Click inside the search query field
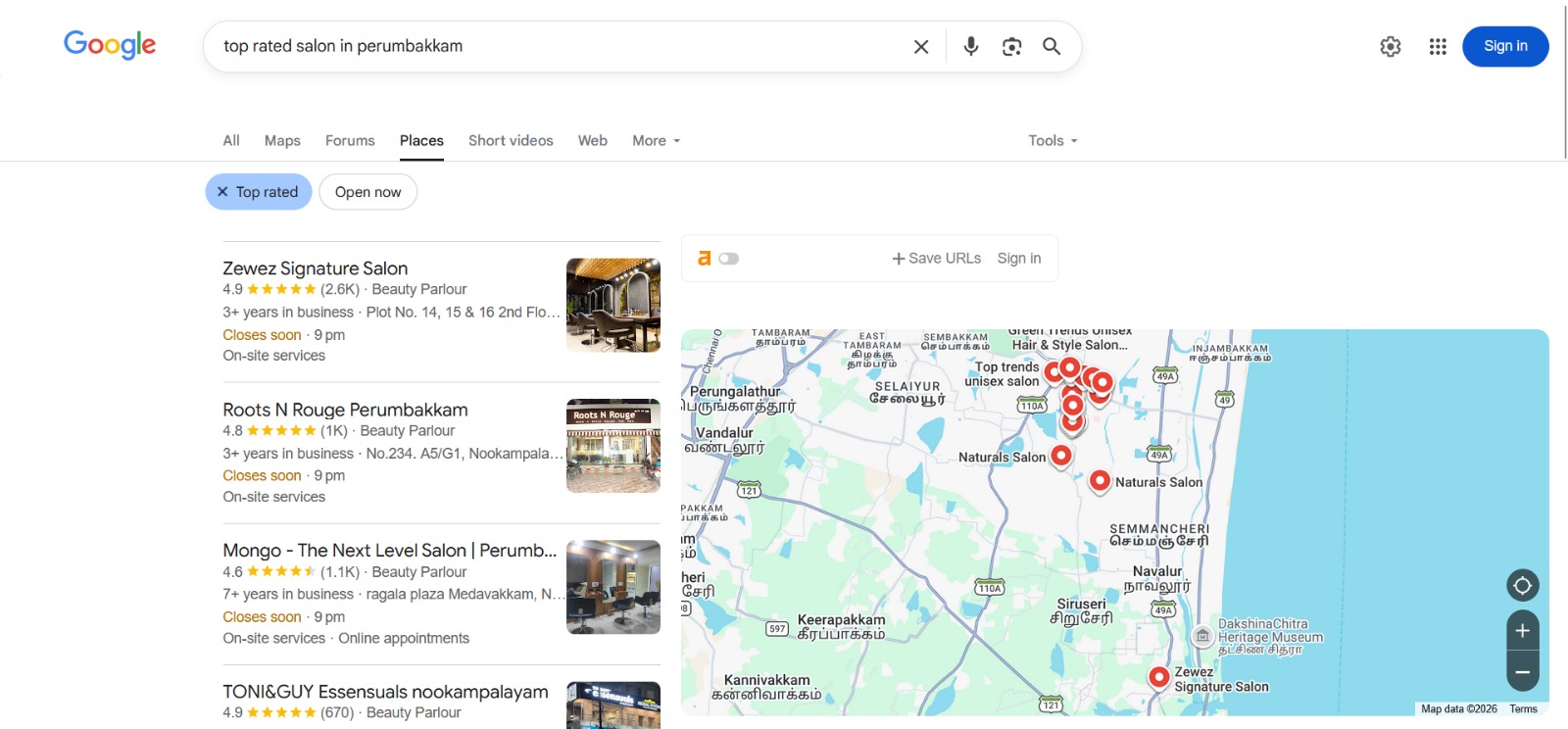 pos(559,46)
